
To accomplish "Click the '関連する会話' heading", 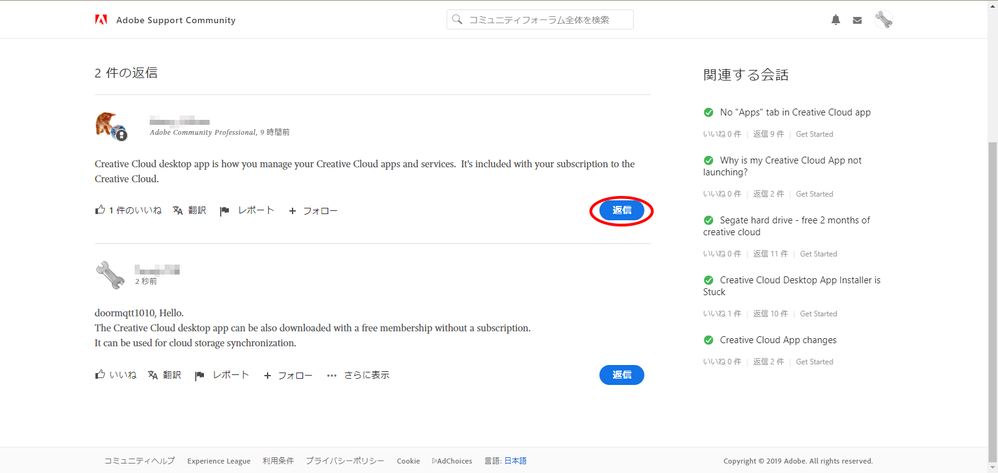I will point(746,75).
